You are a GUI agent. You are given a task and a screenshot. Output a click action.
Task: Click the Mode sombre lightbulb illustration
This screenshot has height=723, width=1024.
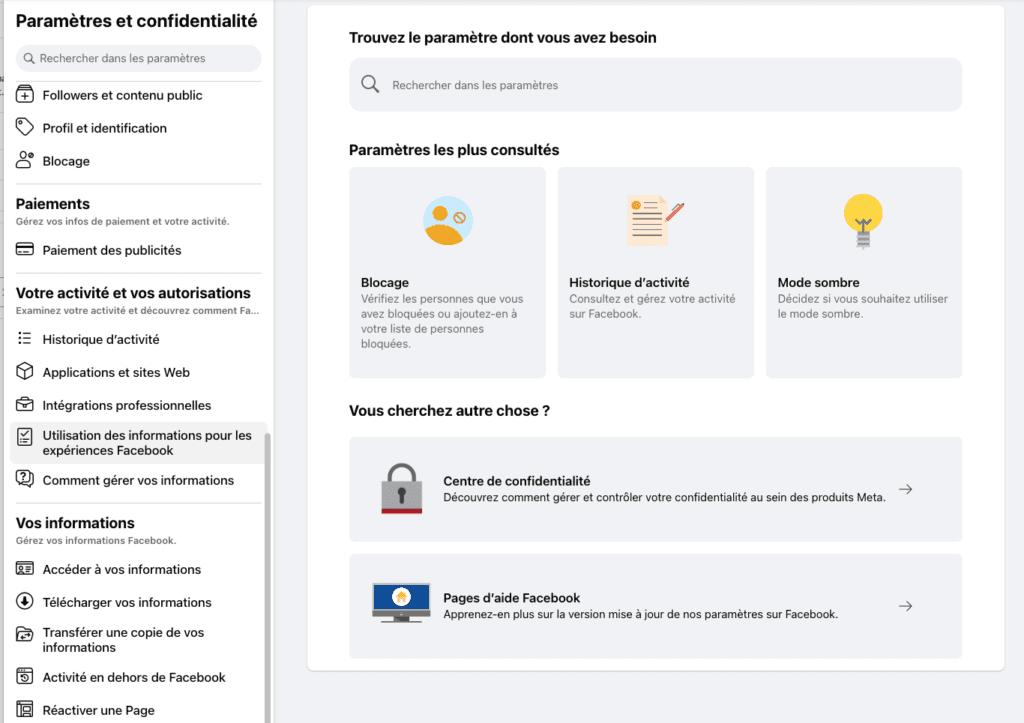[x=863, y=221]
